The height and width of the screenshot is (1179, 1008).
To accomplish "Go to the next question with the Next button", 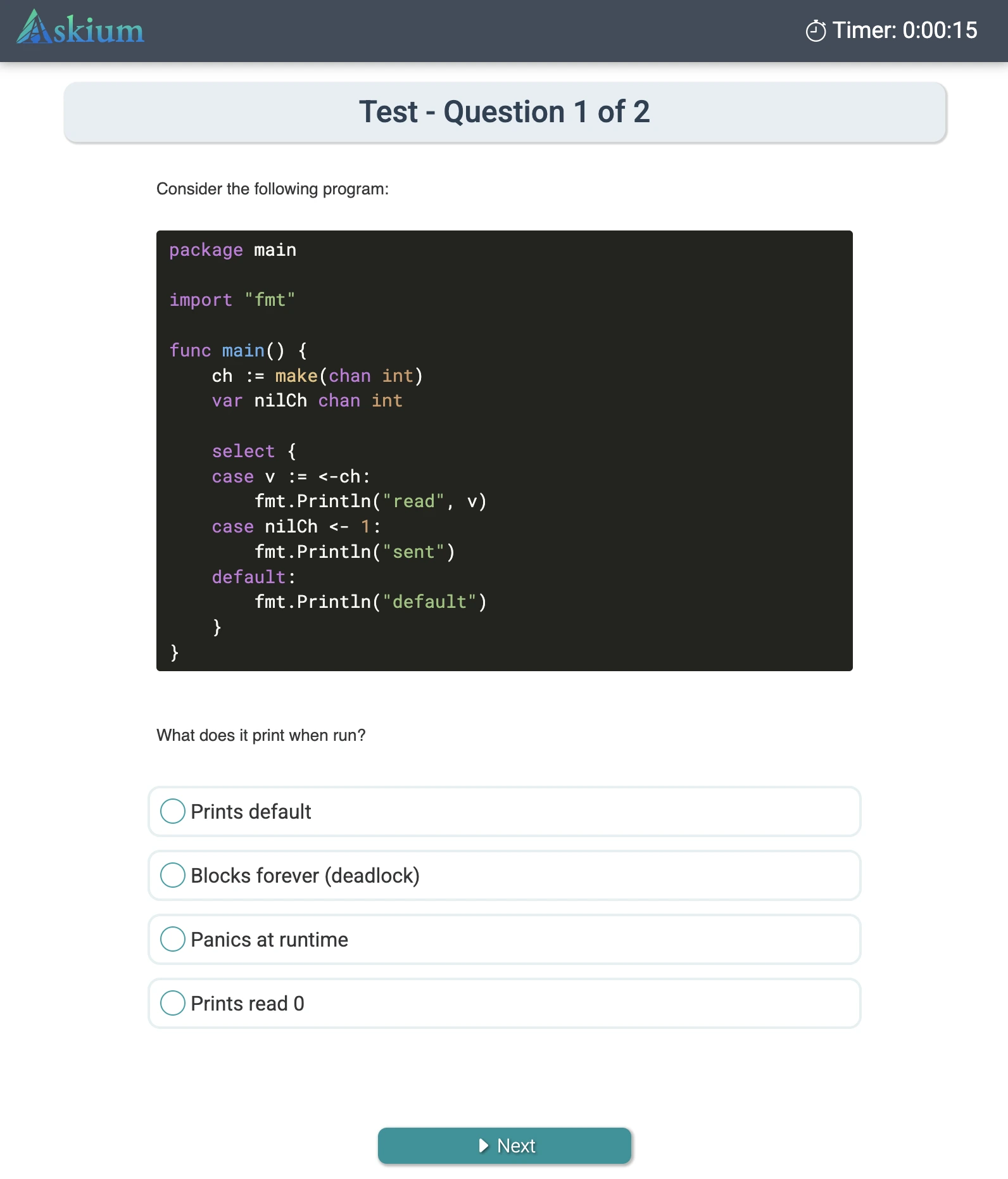I will (x=504, y=1145).
